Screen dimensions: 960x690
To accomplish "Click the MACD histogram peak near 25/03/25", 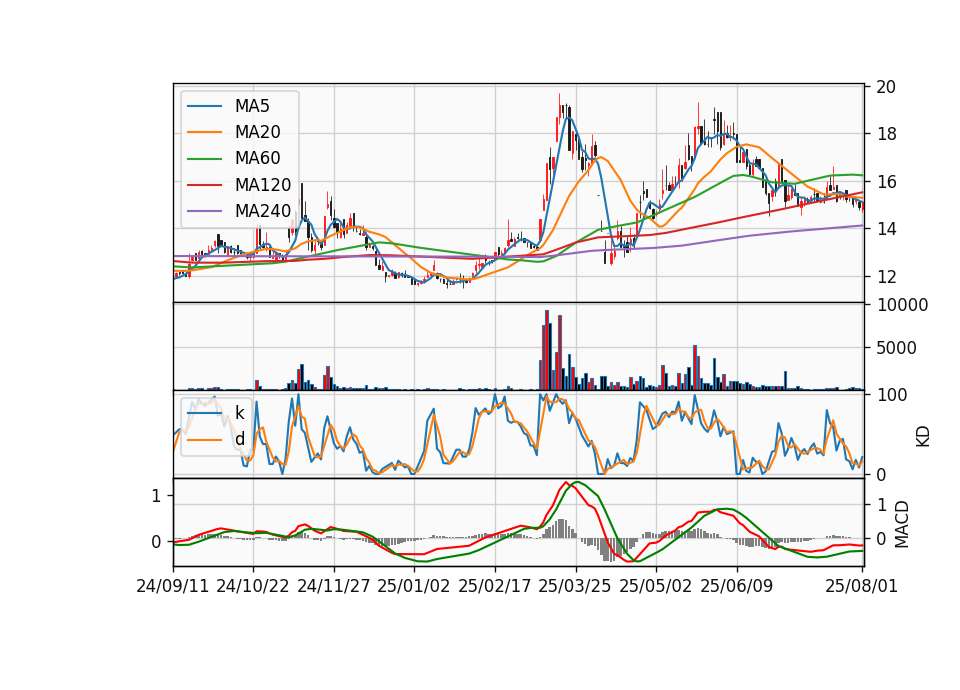I will (x=563, y=528).
